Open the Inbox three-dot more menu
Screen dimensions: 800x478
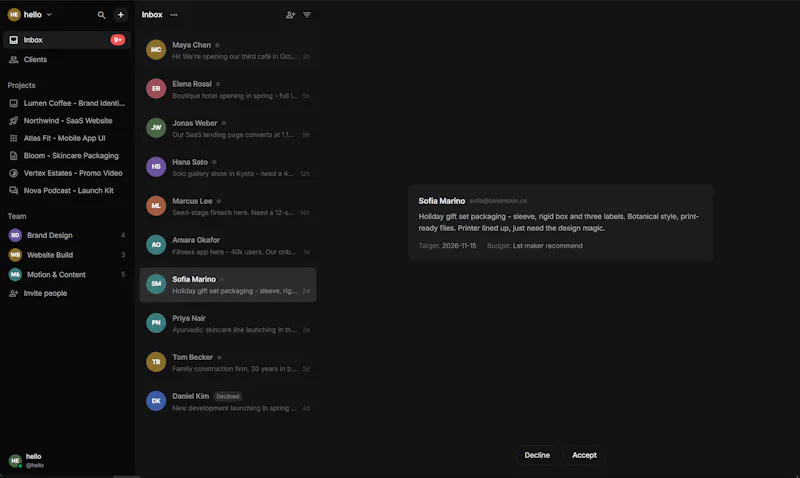[x=174, y=15]
